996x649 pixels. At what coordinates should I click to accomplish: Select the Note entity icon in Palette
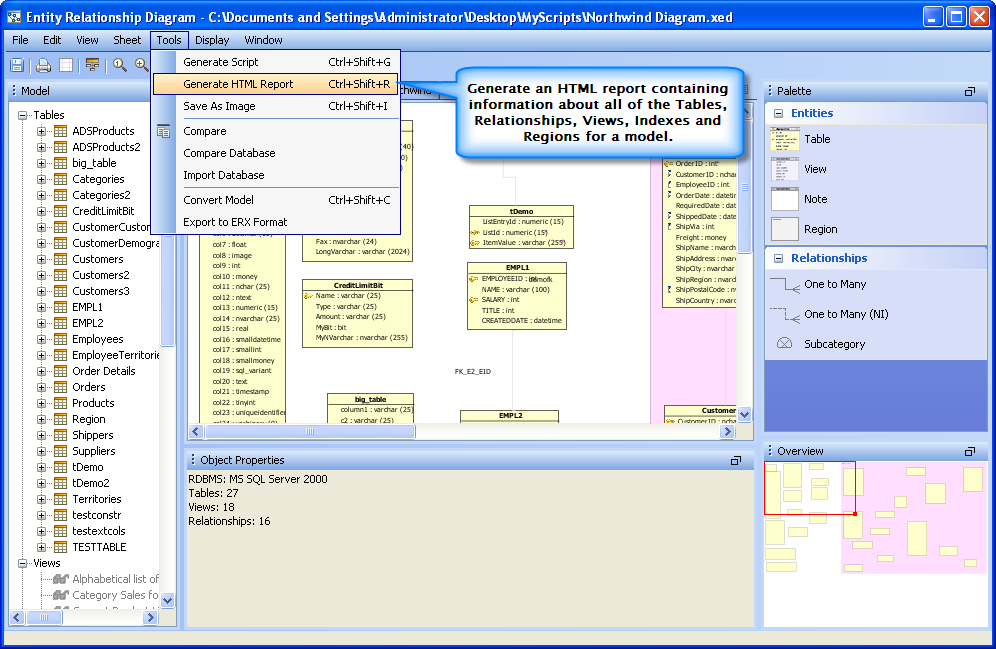click(784, 199)
